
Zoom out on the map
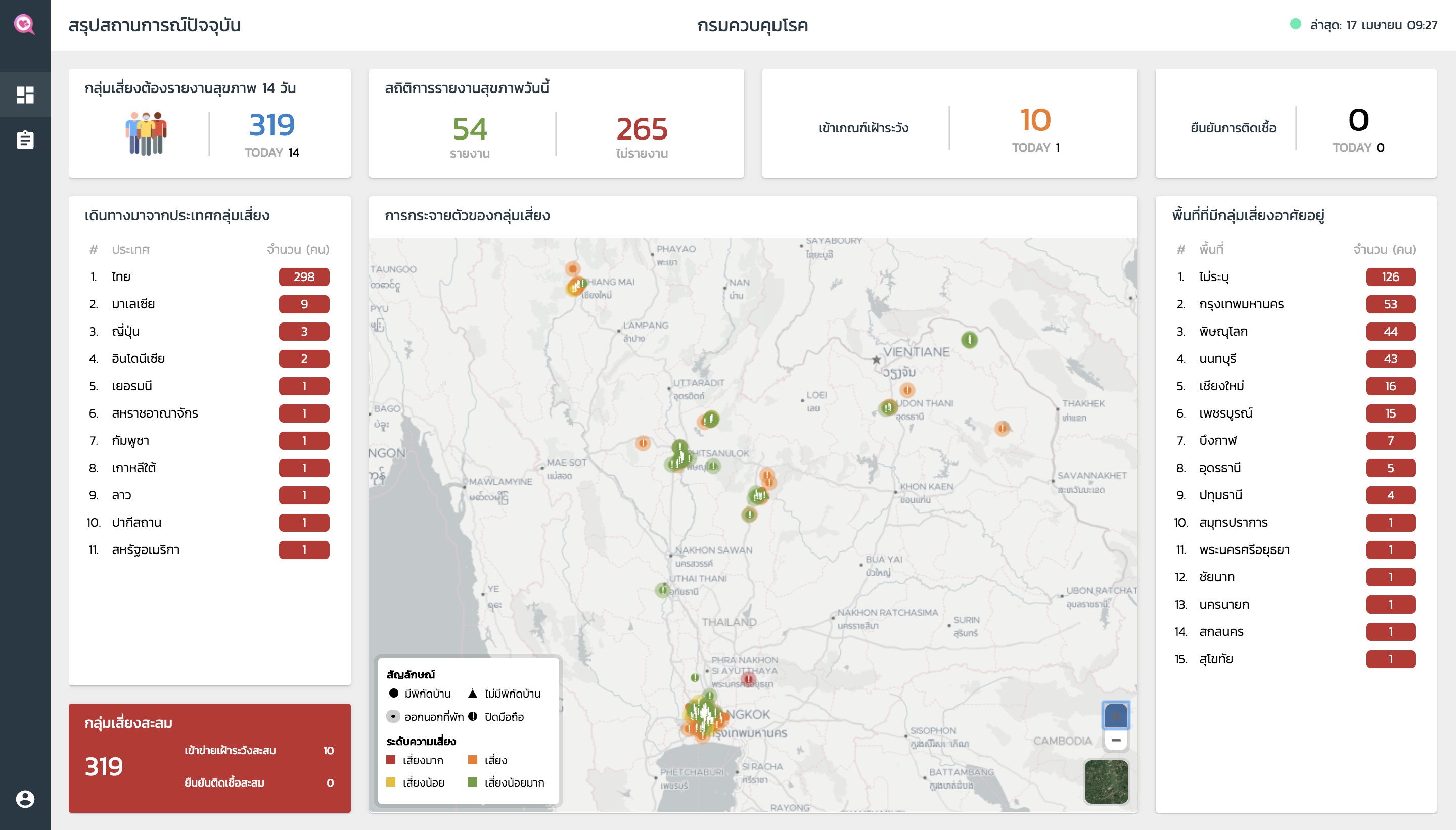1116,740
